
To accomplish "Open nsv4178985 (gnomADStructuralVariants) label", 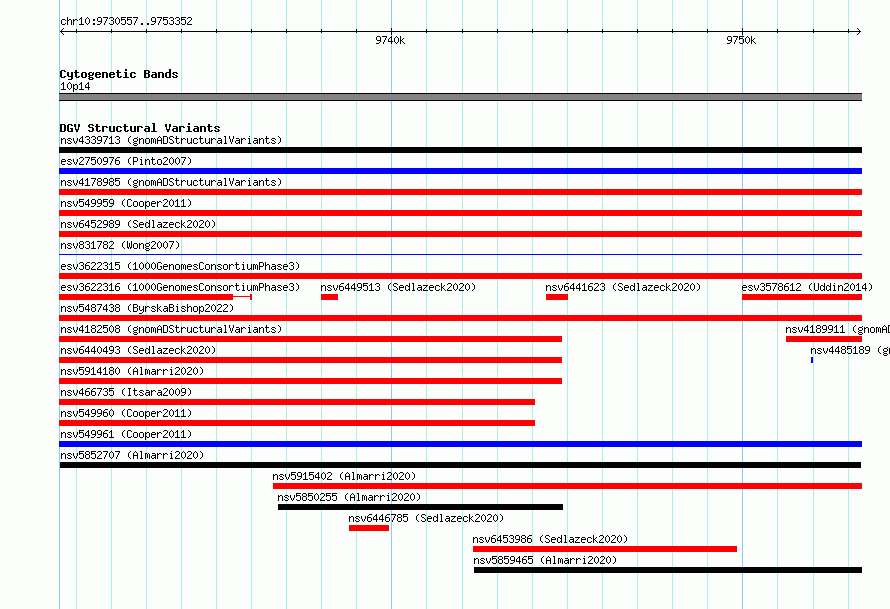I will pos(171,182).
